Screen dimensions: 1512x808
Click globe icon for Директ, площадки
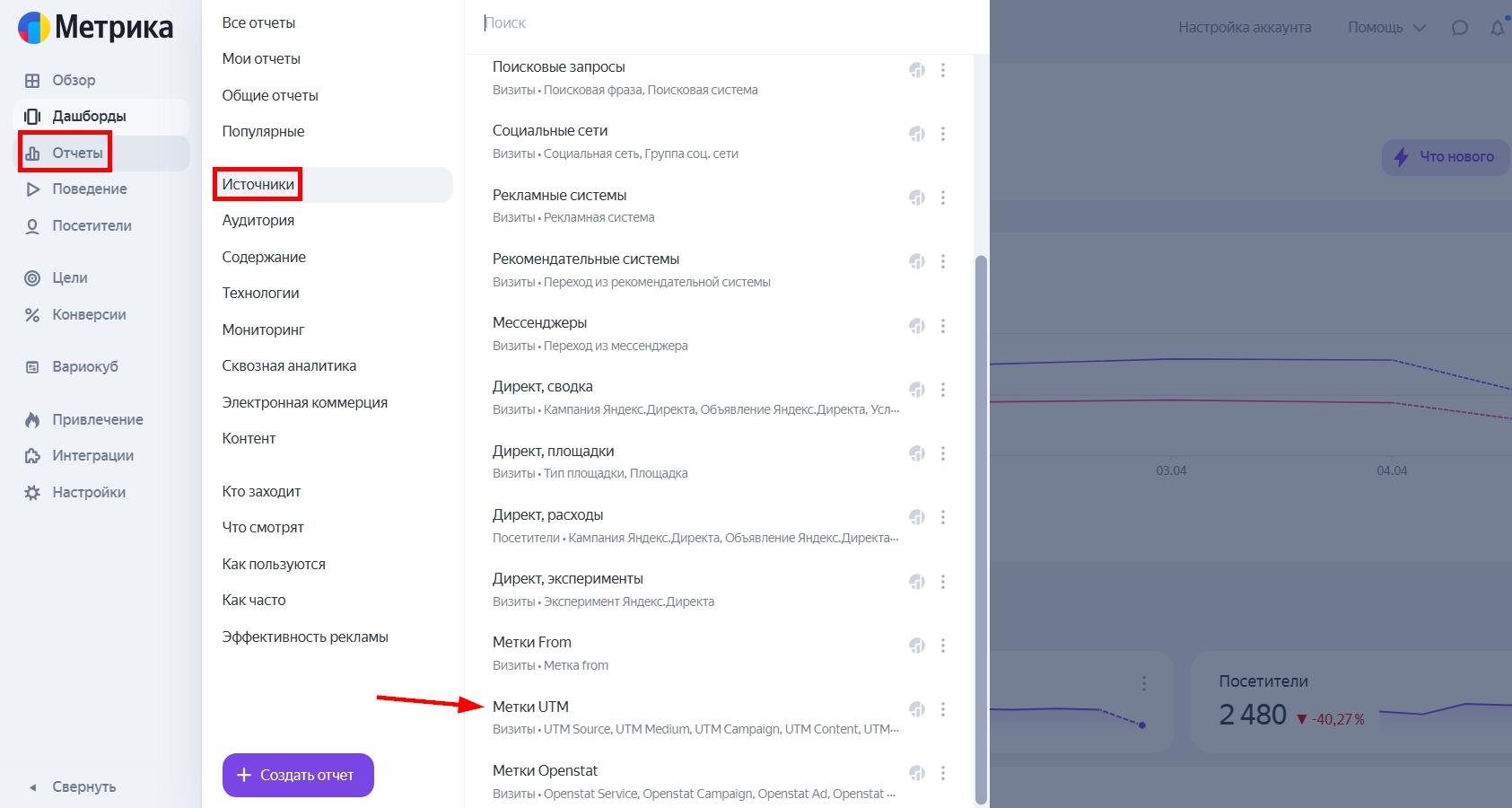point(917,453)
